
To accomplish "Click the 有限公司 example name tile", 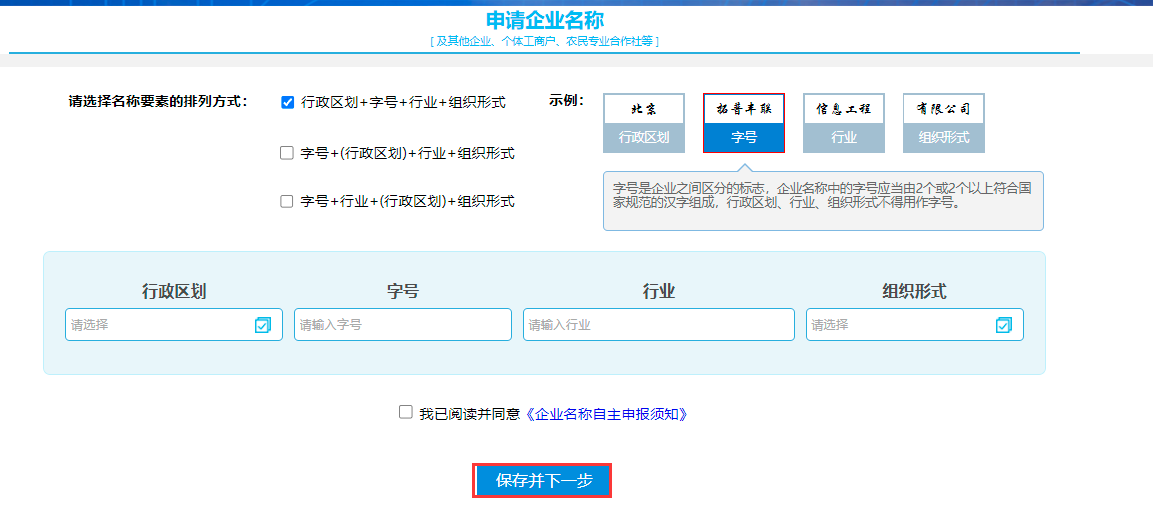I will click(944, 109).
